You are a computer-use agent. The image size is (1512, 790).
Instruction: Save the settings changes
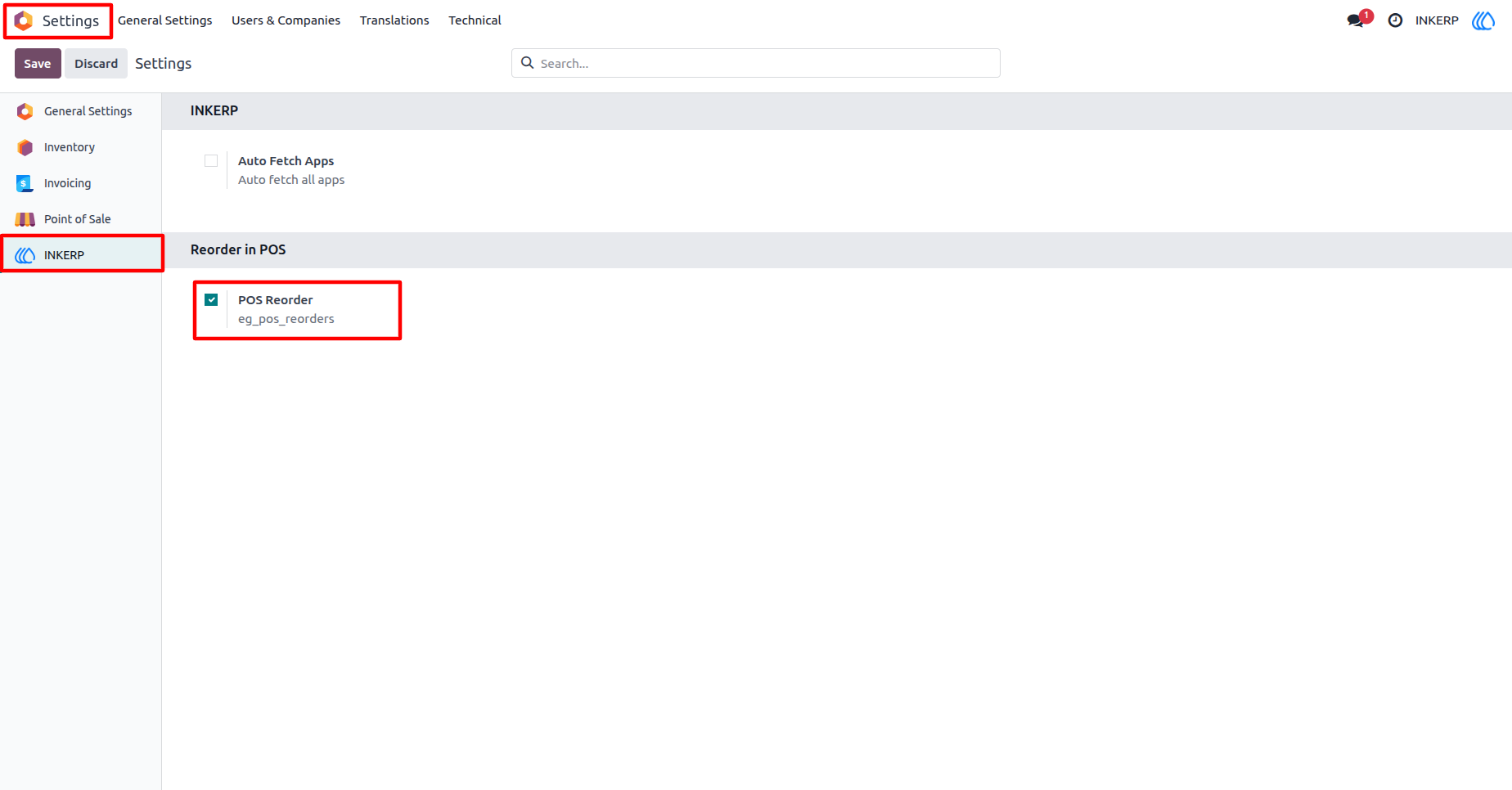38,63
